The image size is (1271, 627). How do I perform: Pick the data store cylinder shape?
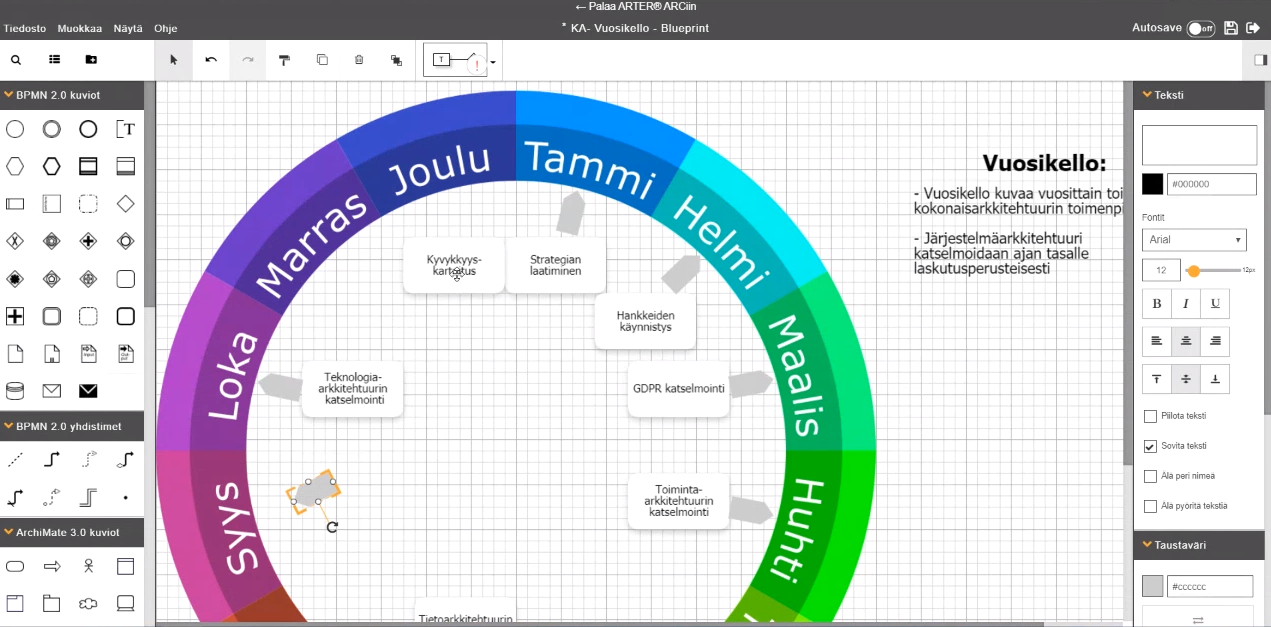15,390
